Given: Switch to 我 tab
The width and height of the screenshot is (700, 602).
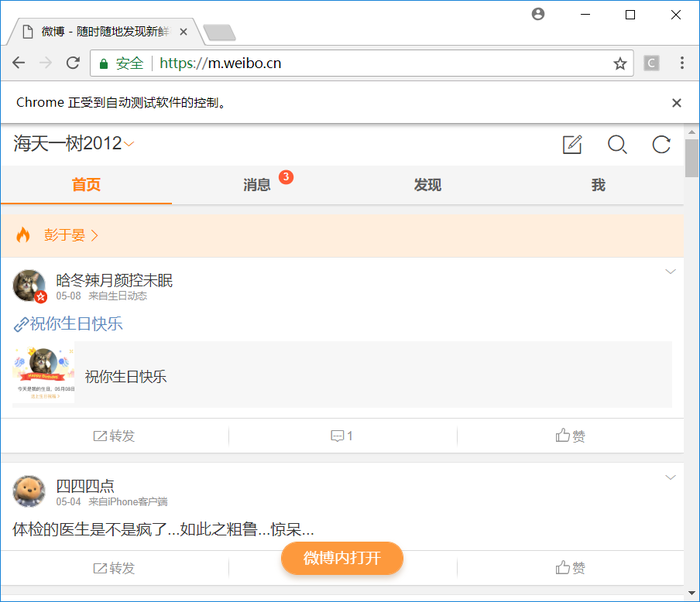Looking at the screenshot, I should point(598,185).
